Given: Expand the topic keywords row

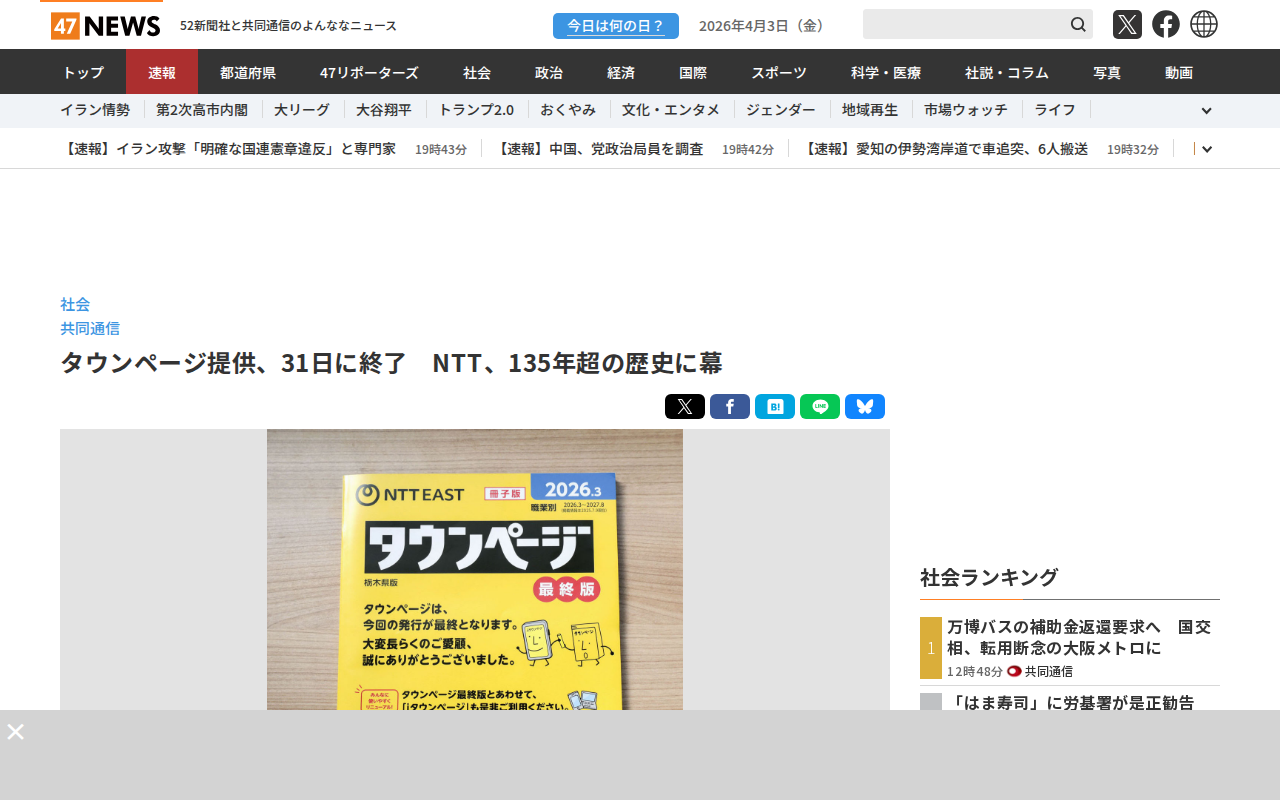Looking at the screenshot, I should coord(1206,111).
